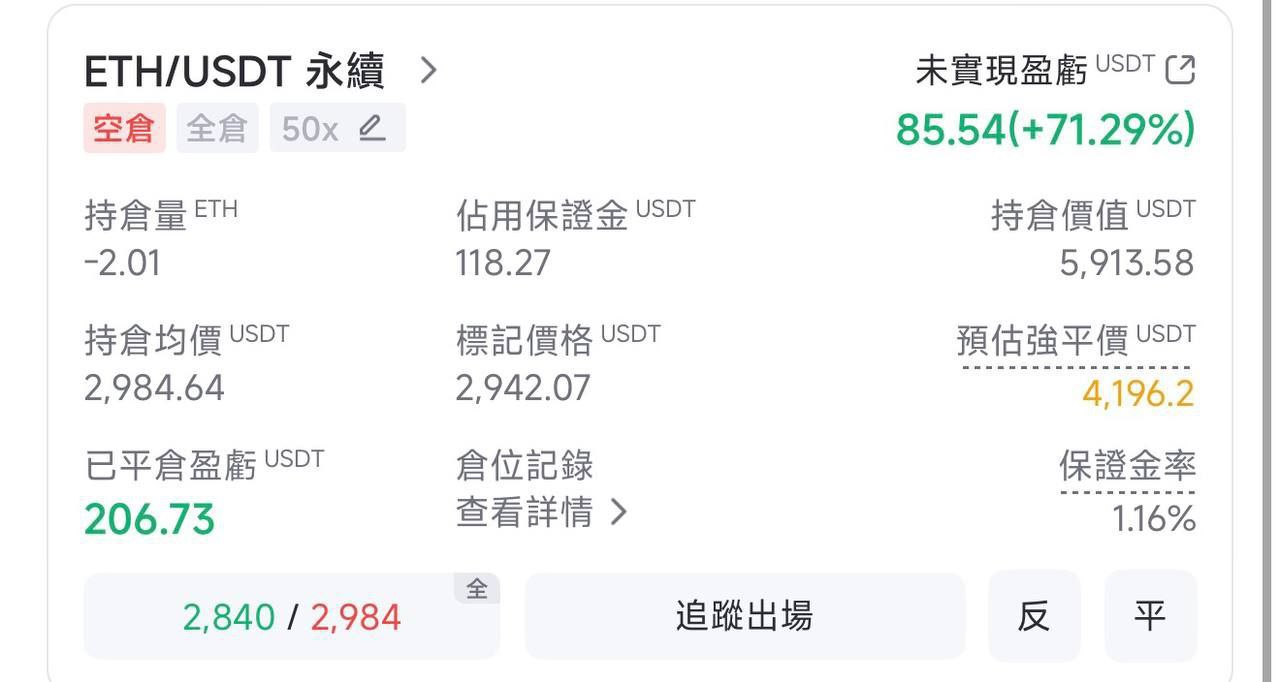Click the 倉位記錄 label
Image resolution: width=1280 pixels, height=682 pixels.
(x=524, y=465)
